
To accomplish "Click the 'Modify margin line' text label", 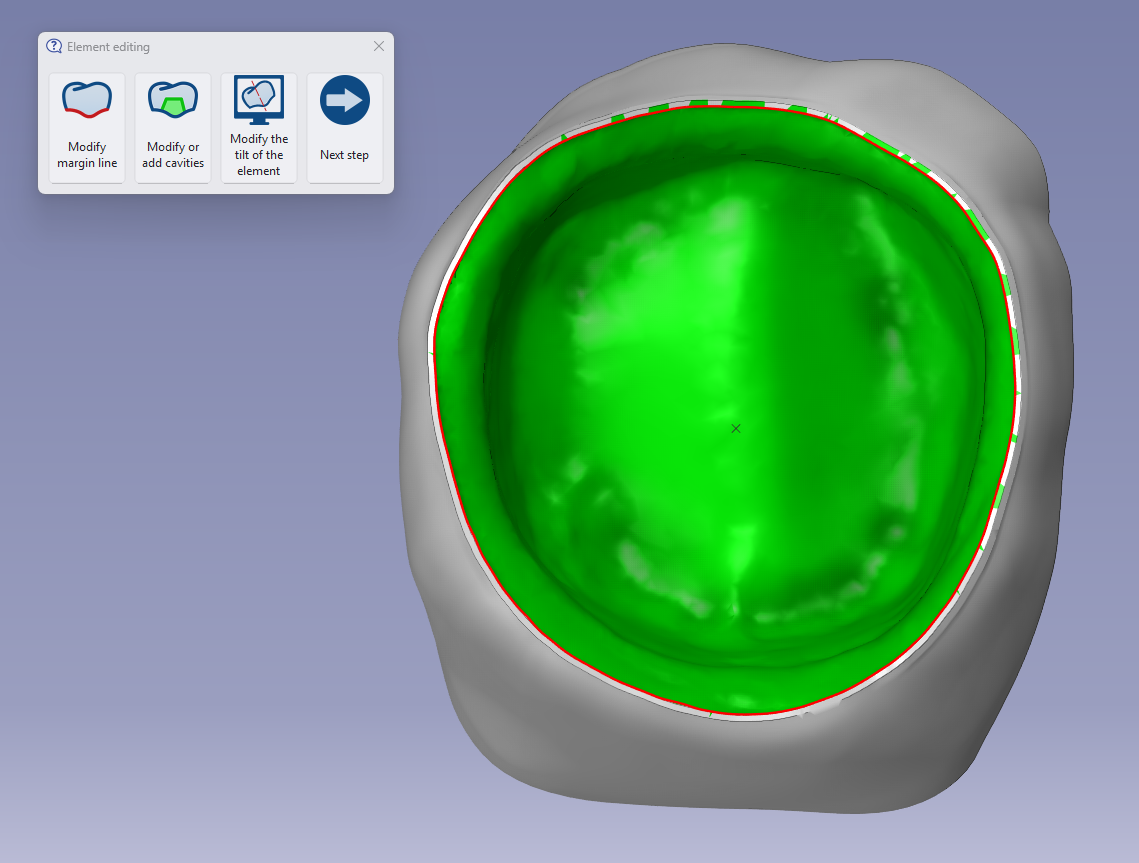I will click(x=87, y=155).
